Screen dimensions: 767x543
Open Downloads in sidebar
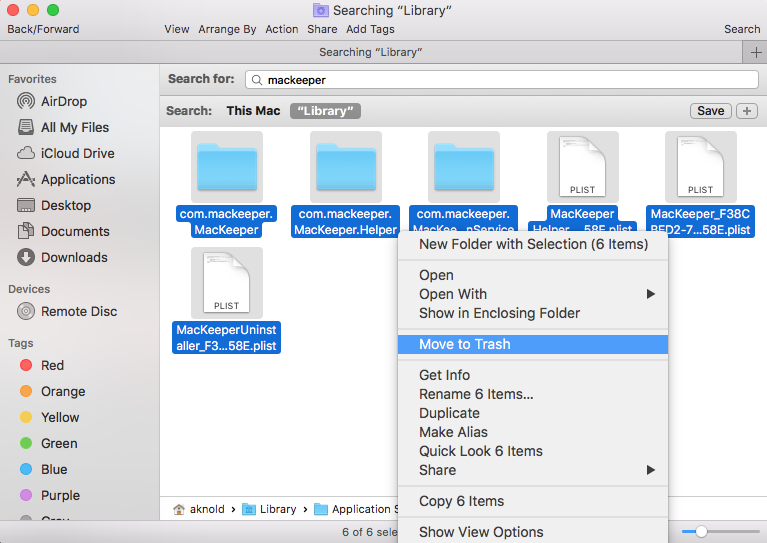[62, 257]
